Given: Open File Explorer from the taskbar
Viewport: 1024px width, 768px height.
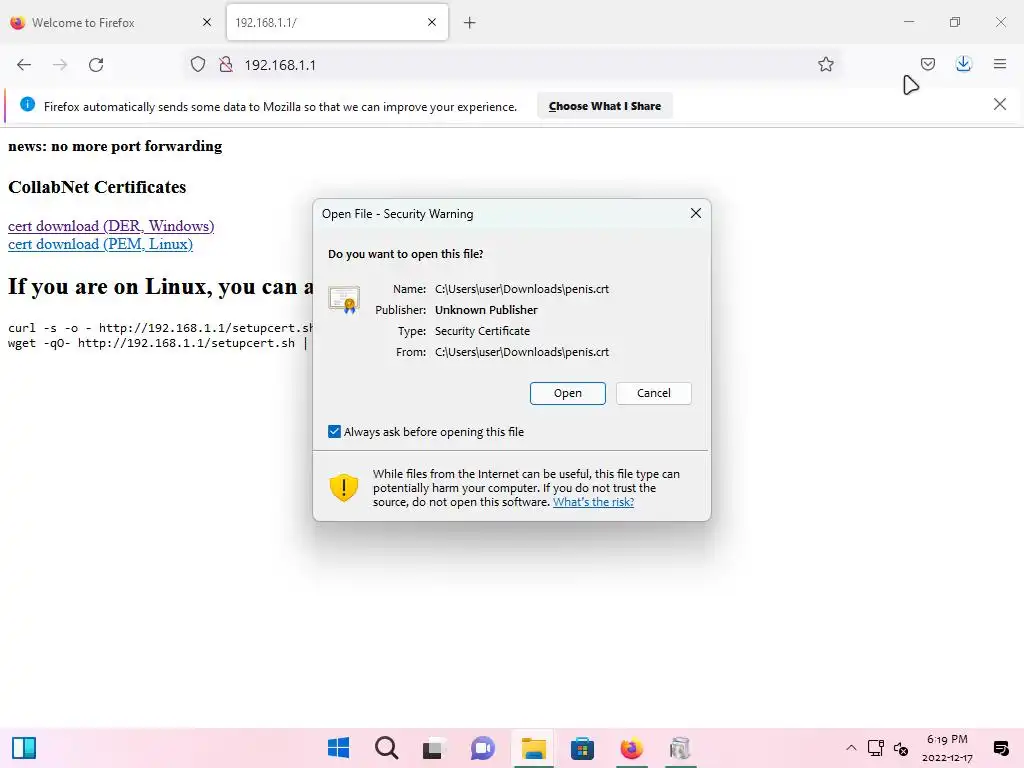Looking at the screenshot, I should point(533,748).
